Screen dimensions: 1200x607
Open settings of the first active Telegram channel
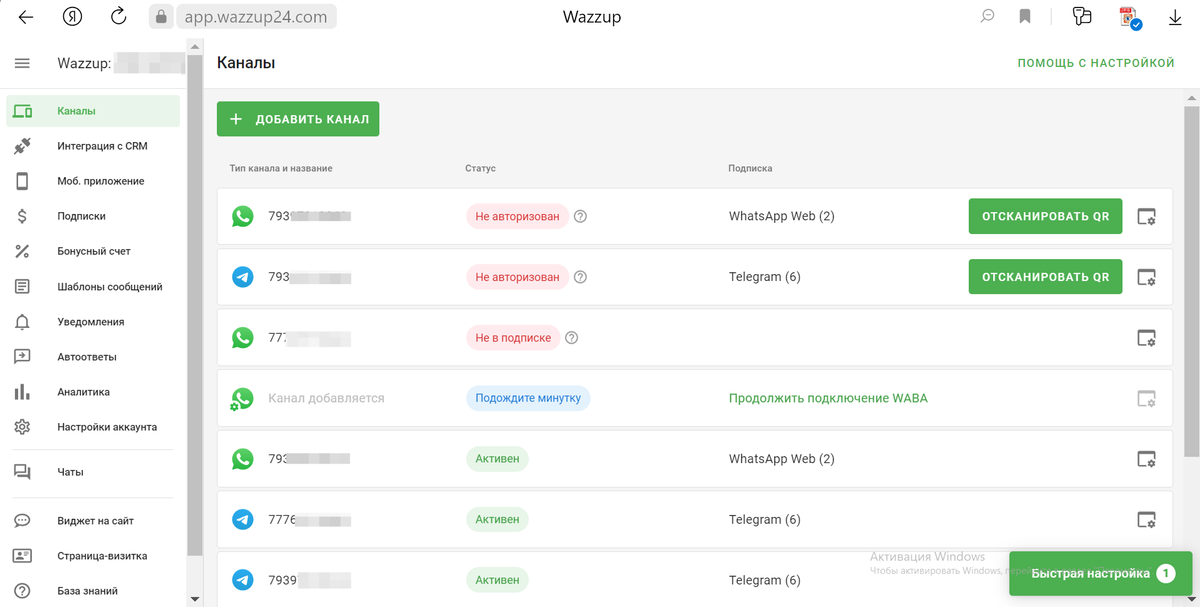(x=1147, y=520)
